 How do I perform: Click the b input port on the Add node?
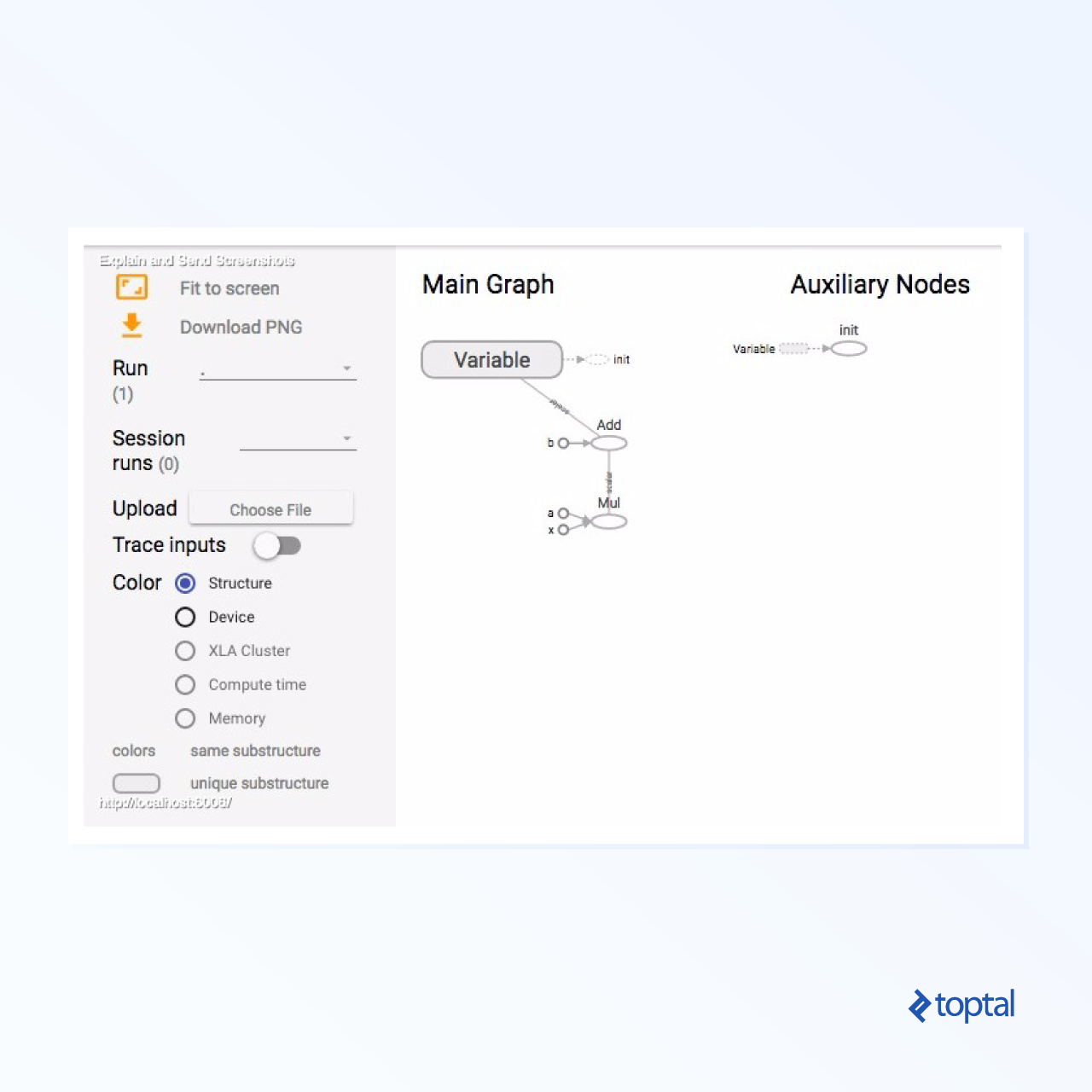point(564,443)
